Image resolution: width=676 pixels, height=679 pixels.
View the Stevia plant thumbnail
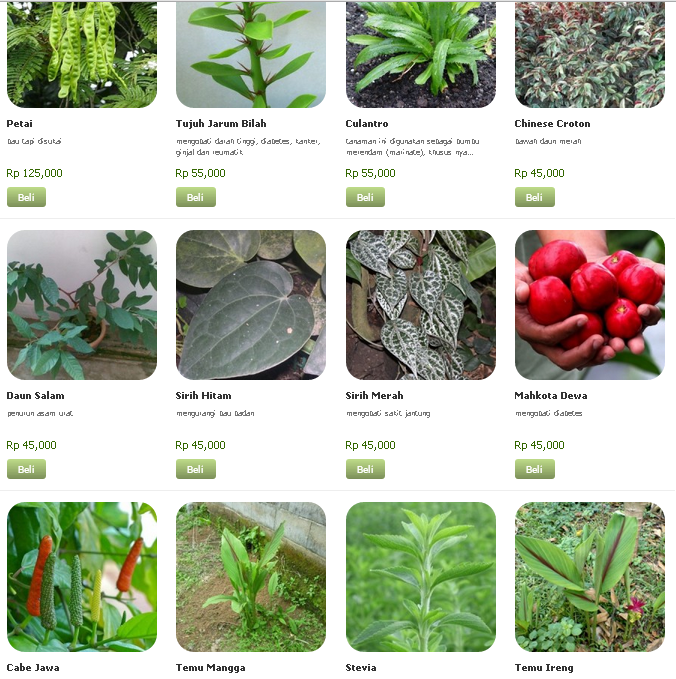[x=420, y=577]
